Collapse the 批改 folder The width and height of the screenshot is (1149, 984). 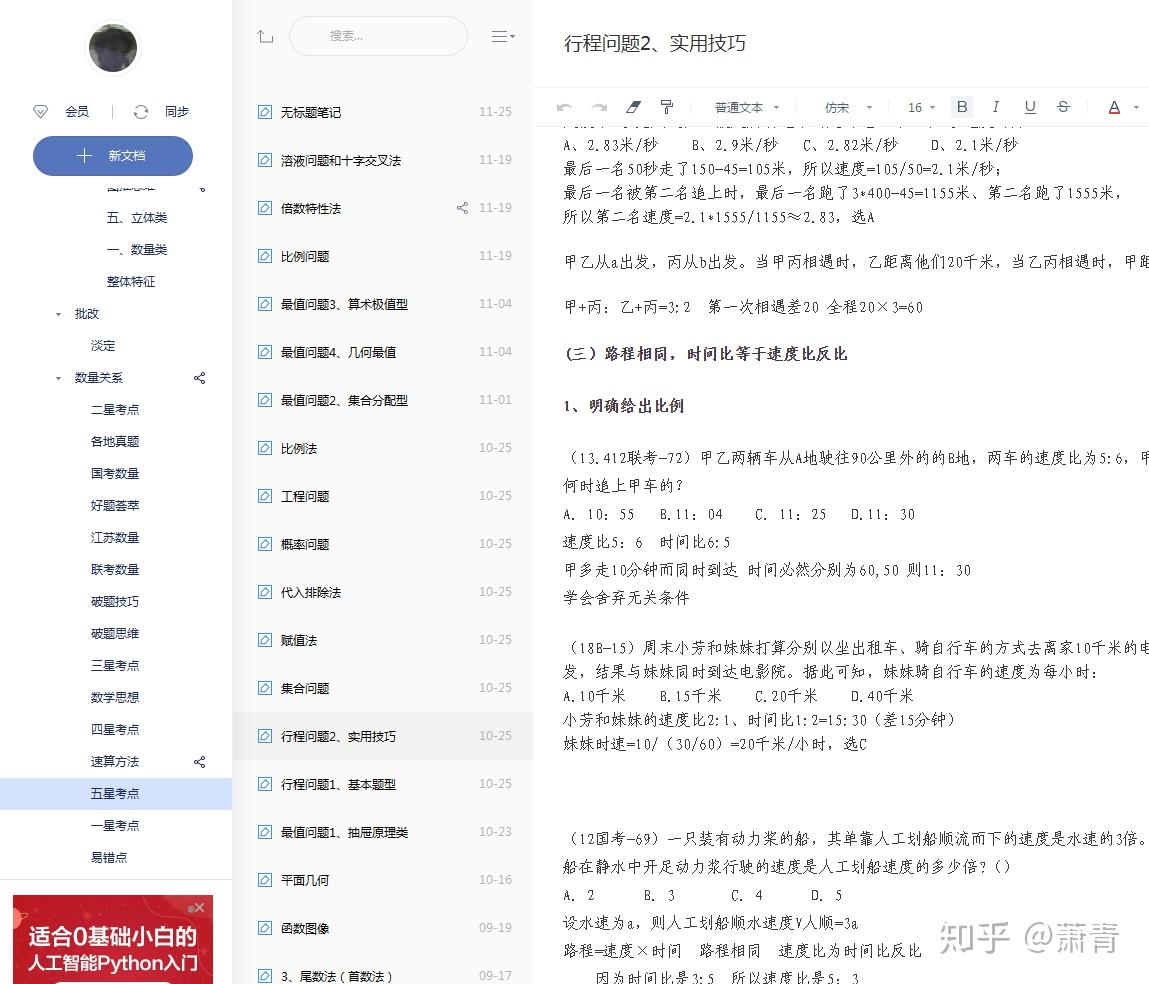59,314
